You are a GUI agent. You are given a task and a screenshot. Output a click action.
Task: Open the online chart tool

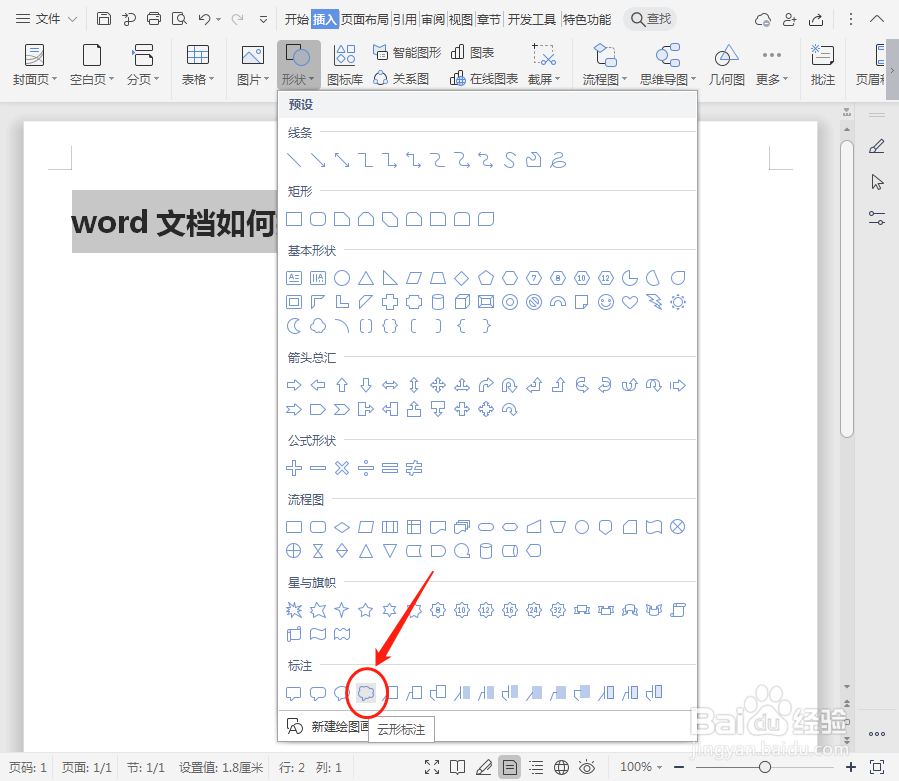coord(484,79)
